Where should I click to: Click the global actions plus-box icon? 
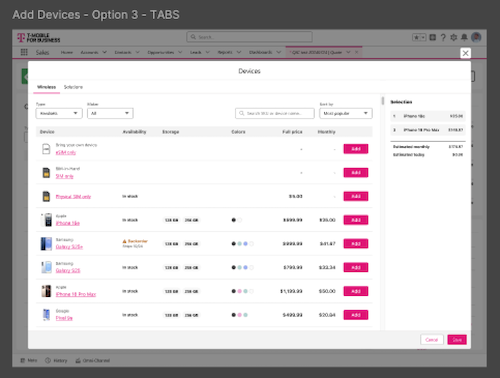pyautogui.click(x=433, y=37)
